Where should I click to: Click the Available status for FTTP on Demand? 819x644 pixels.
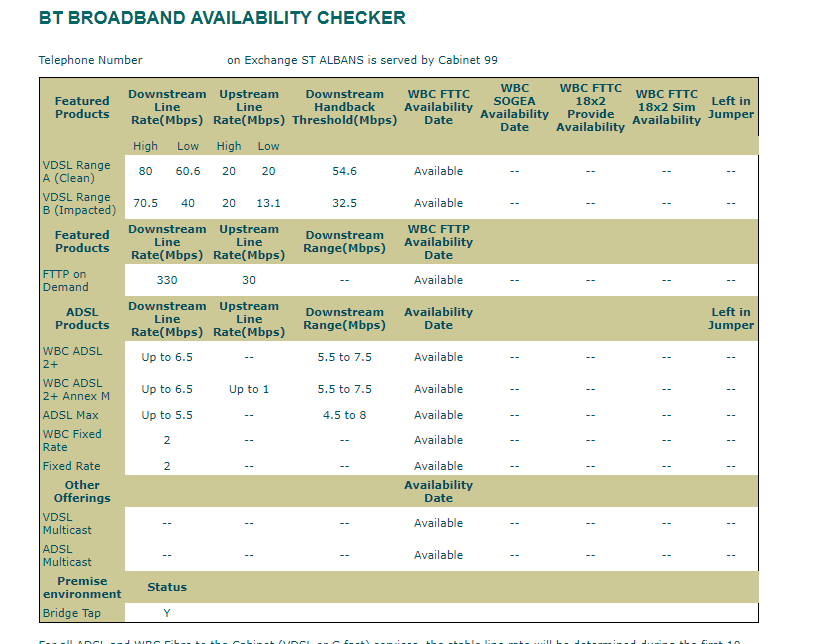(438, 280)
